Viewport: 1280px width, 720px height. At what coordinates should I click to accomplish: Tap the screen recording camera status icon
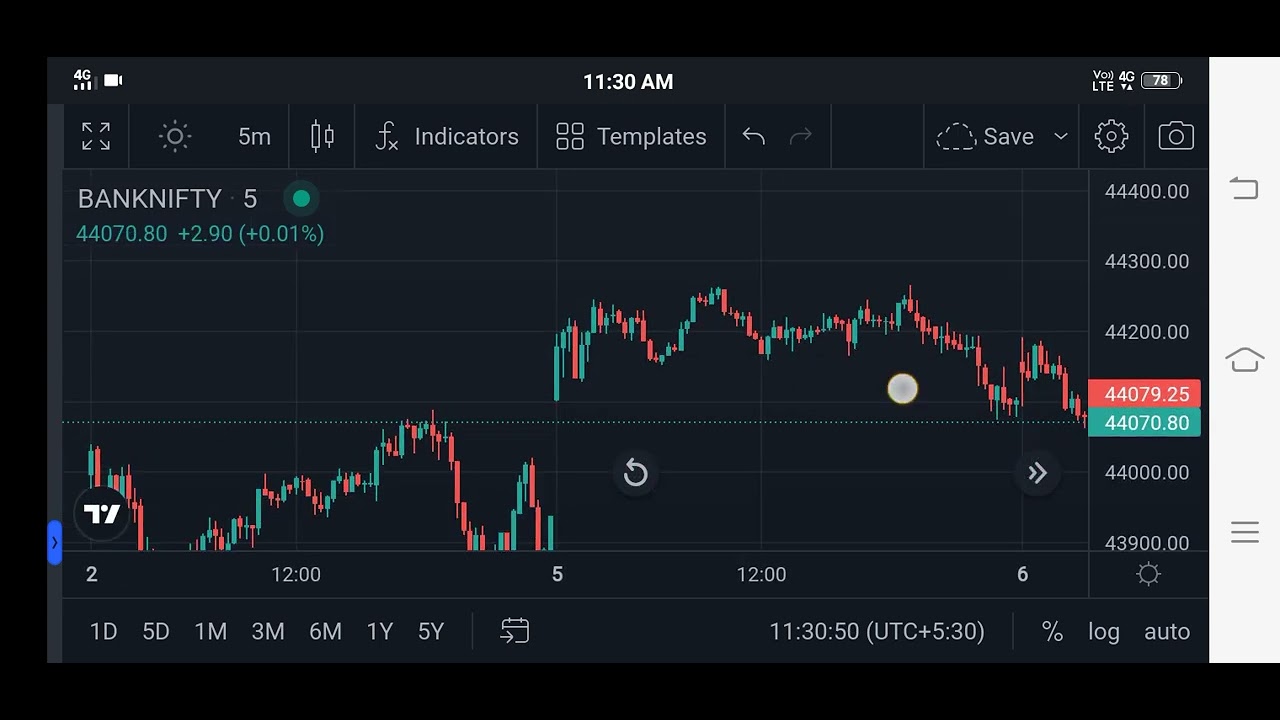pyautogui.click(x=113, y=80)
